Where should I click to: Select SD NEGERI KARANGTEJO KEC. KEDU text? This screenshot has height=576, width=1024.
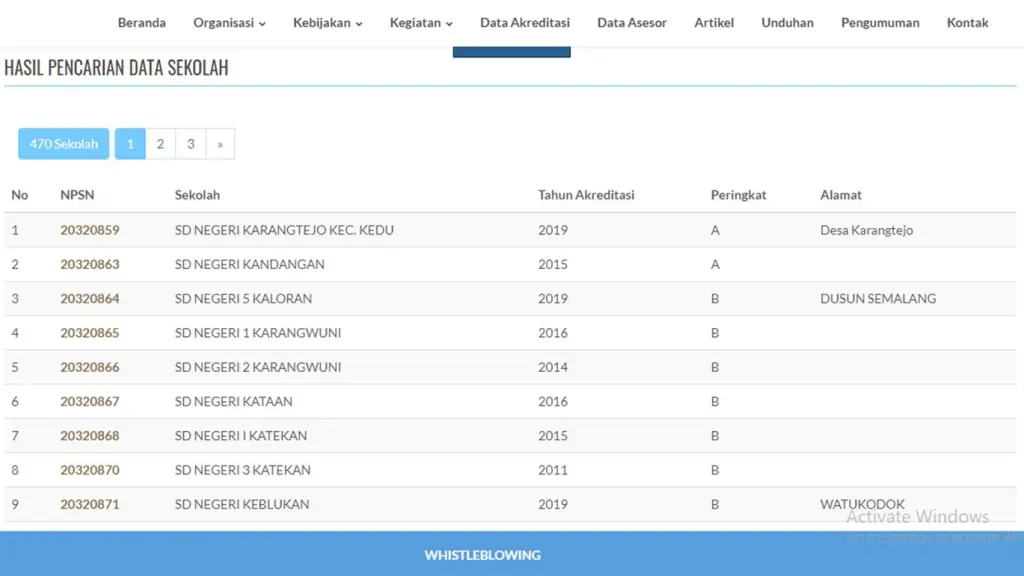pyautogui.click(x=284, y=230)
